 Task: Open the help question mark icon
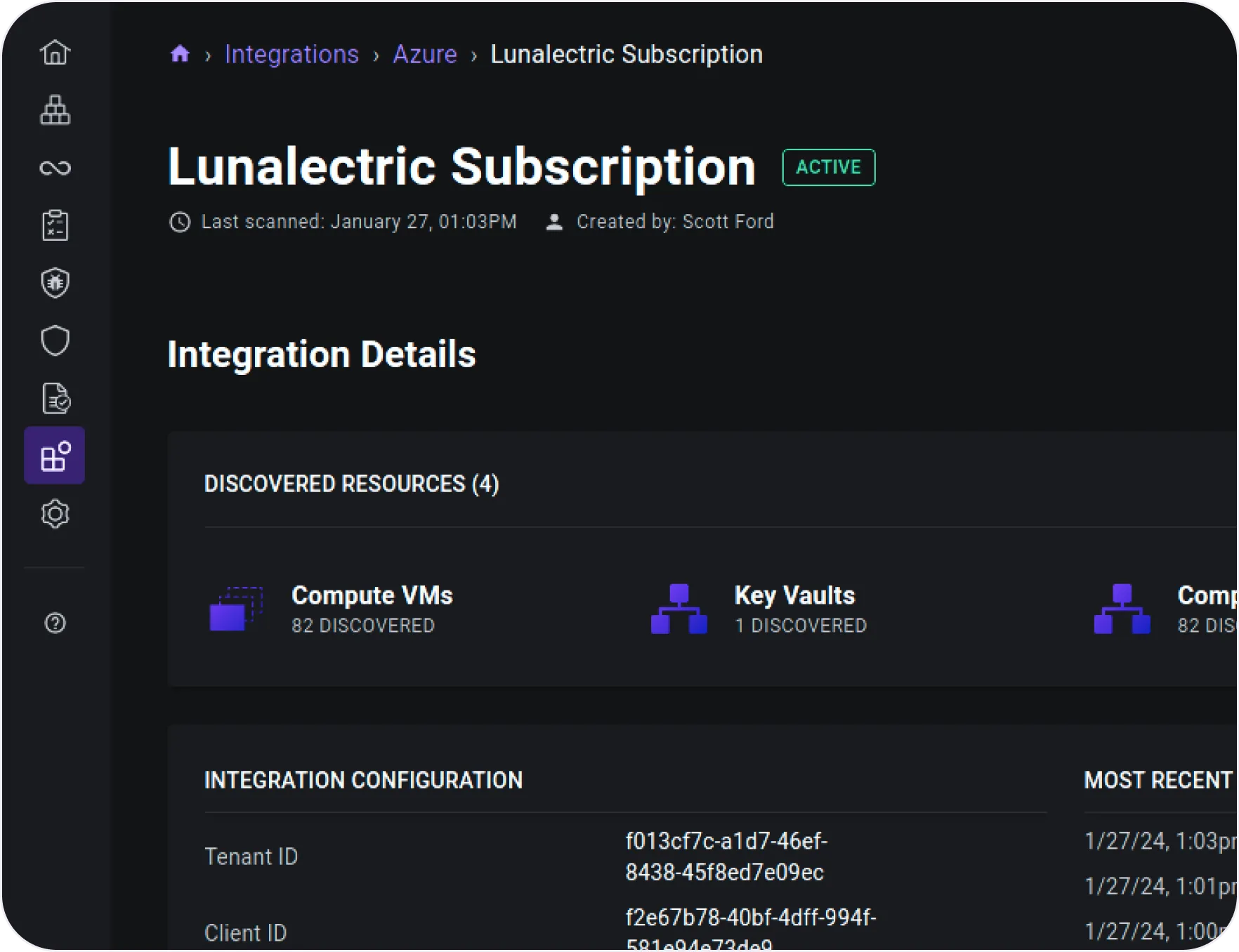tap(55, 623)
